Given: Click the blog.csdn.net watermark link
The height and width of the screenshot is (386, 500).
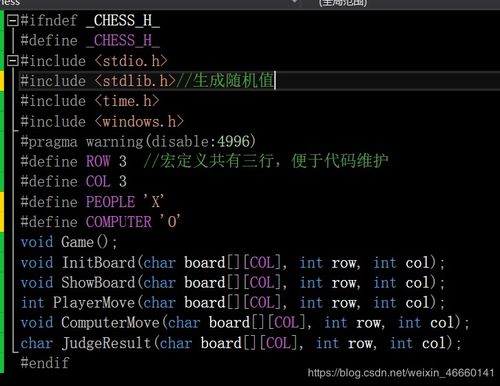Looking at the screenshot, I should tap(401, 373).
